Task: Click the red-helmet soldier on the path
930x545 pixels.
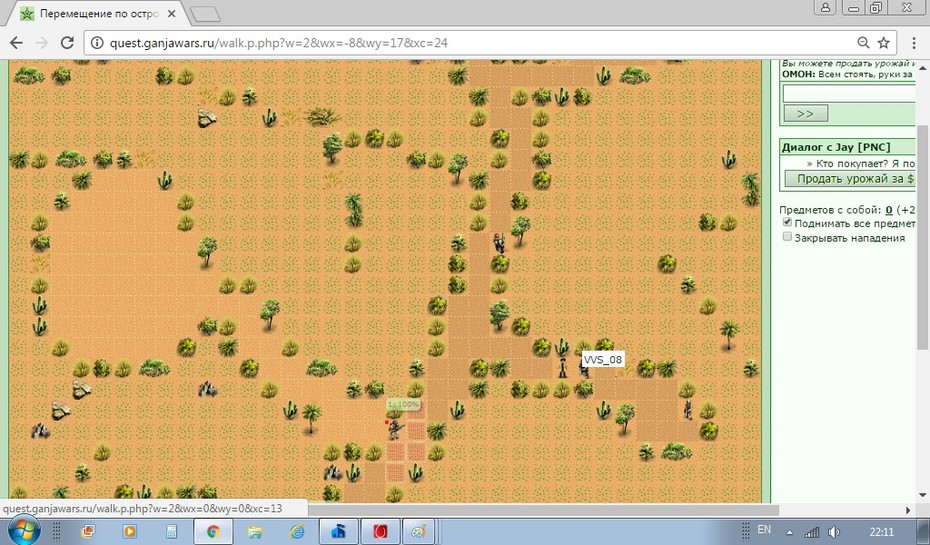Action: (x=499, y=243)
